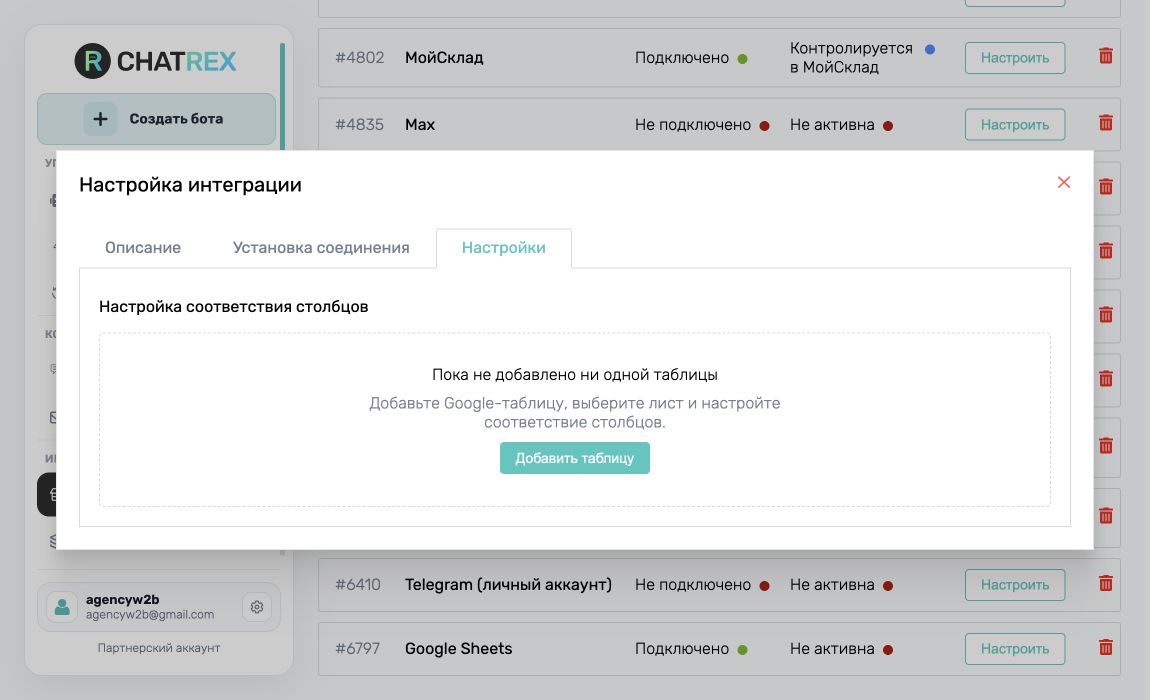Delete the Max integration via trash icon
This screenshot has width=1150, height=700.
(x=1106, y=123)
